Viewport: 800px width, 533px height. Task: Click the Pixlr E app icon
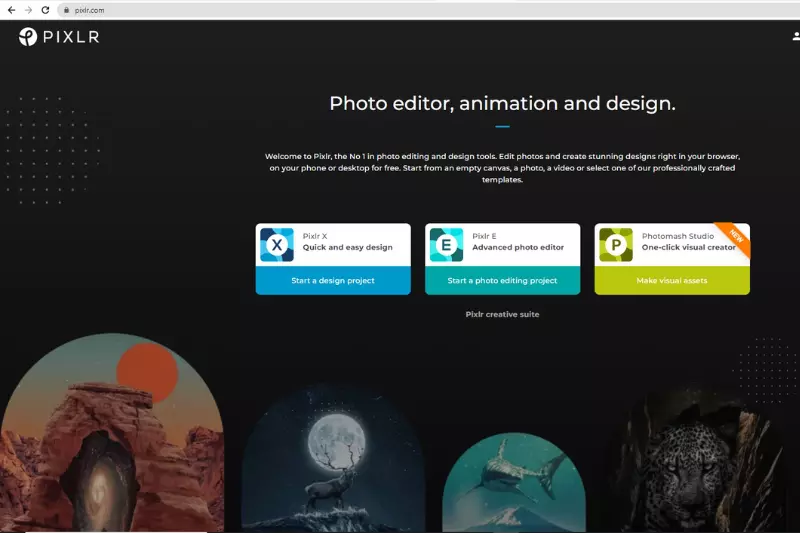click(x=446, y=245)
